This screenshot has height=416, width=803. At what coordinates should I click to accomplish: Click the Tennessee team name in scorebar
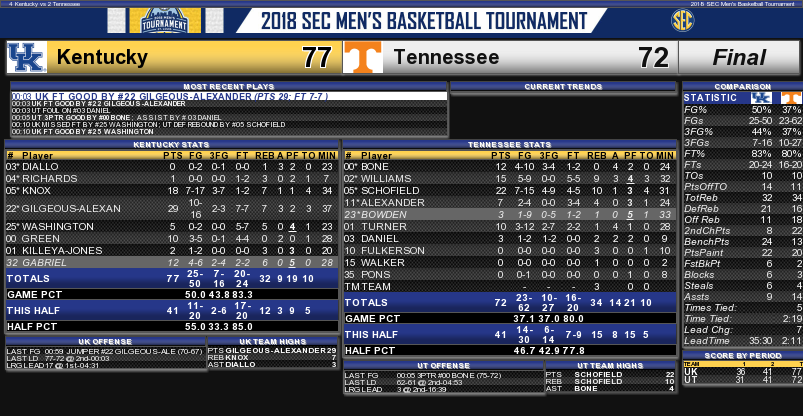446,57
